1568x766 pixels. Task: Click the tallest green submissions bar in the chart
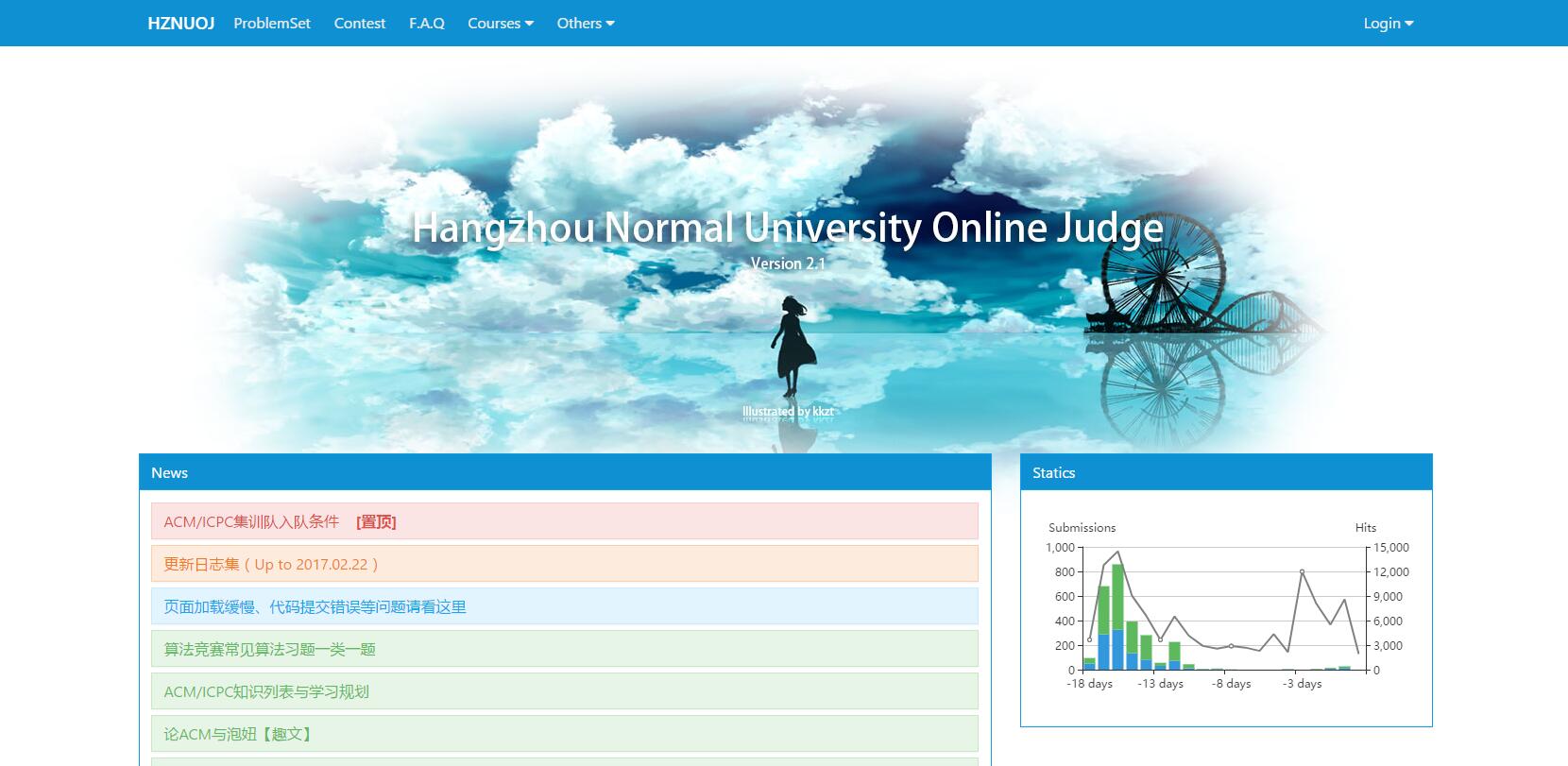[x=1118, y=597]
